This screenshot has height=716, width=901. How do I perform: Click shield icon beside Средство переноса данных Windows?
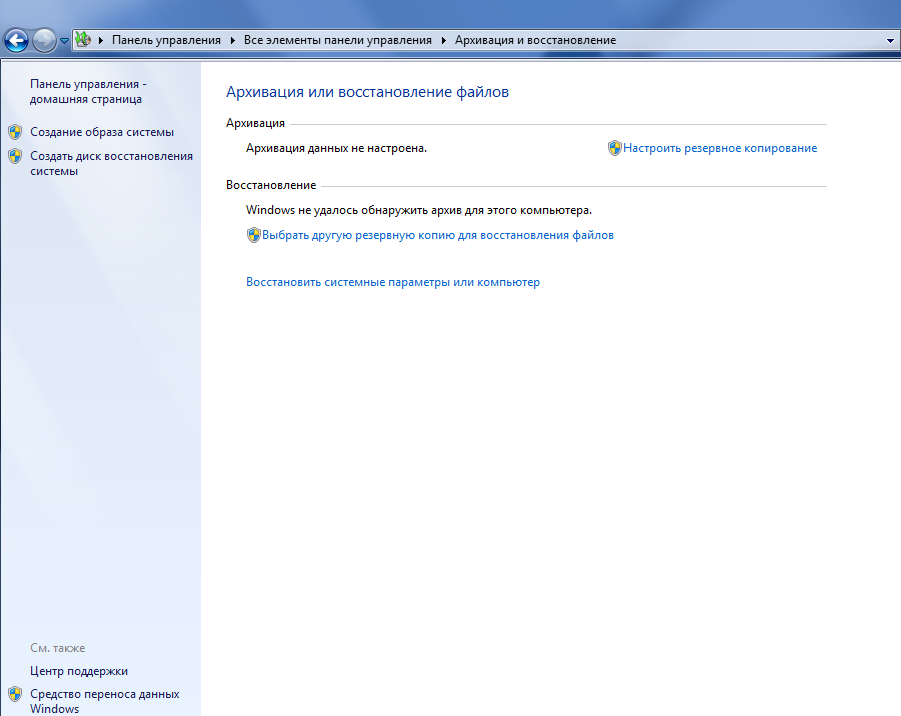click(16, 694)
